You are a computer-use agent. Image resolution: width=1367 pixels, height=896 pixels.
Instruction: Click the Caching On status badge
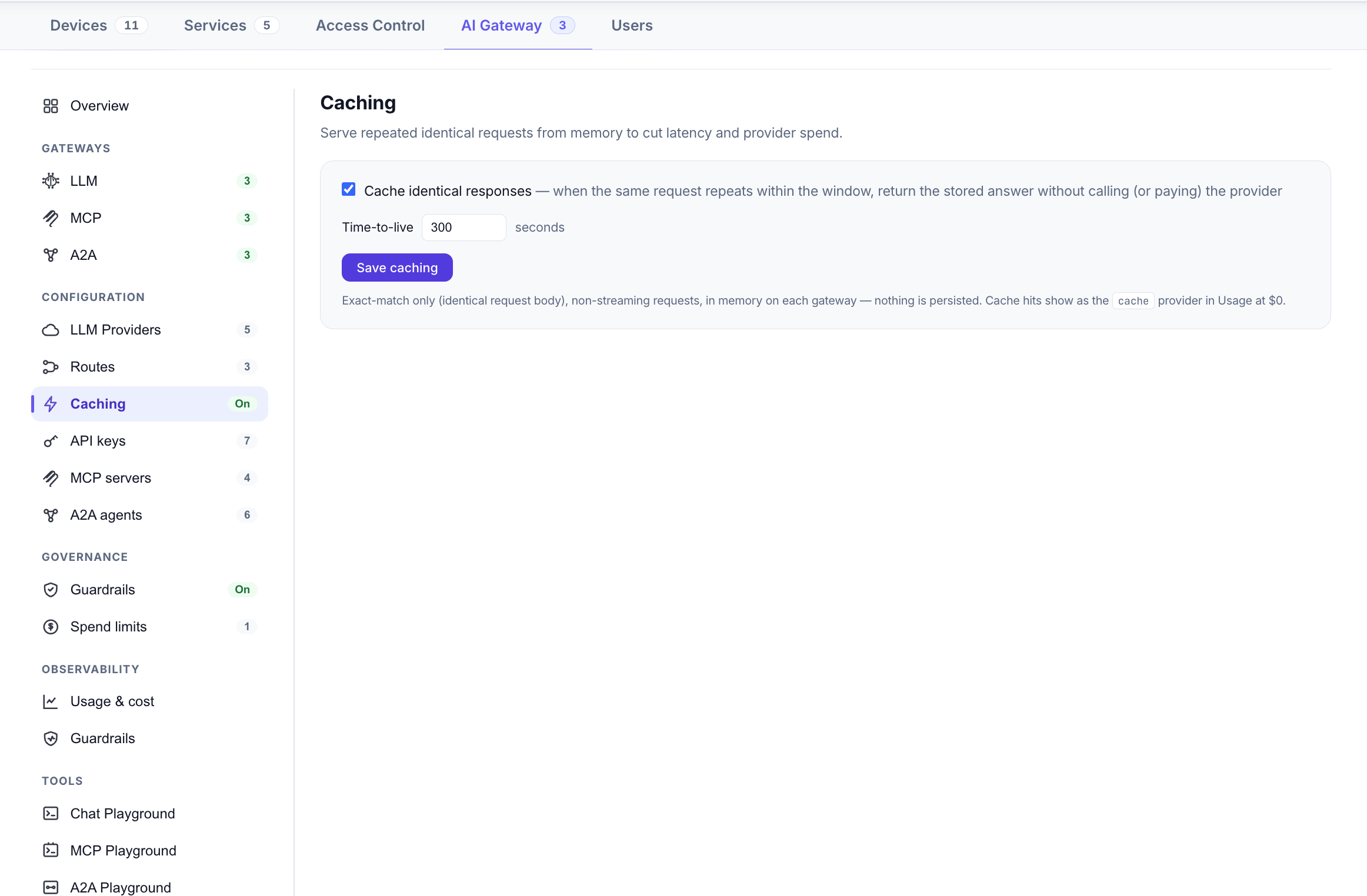(242, 404)
